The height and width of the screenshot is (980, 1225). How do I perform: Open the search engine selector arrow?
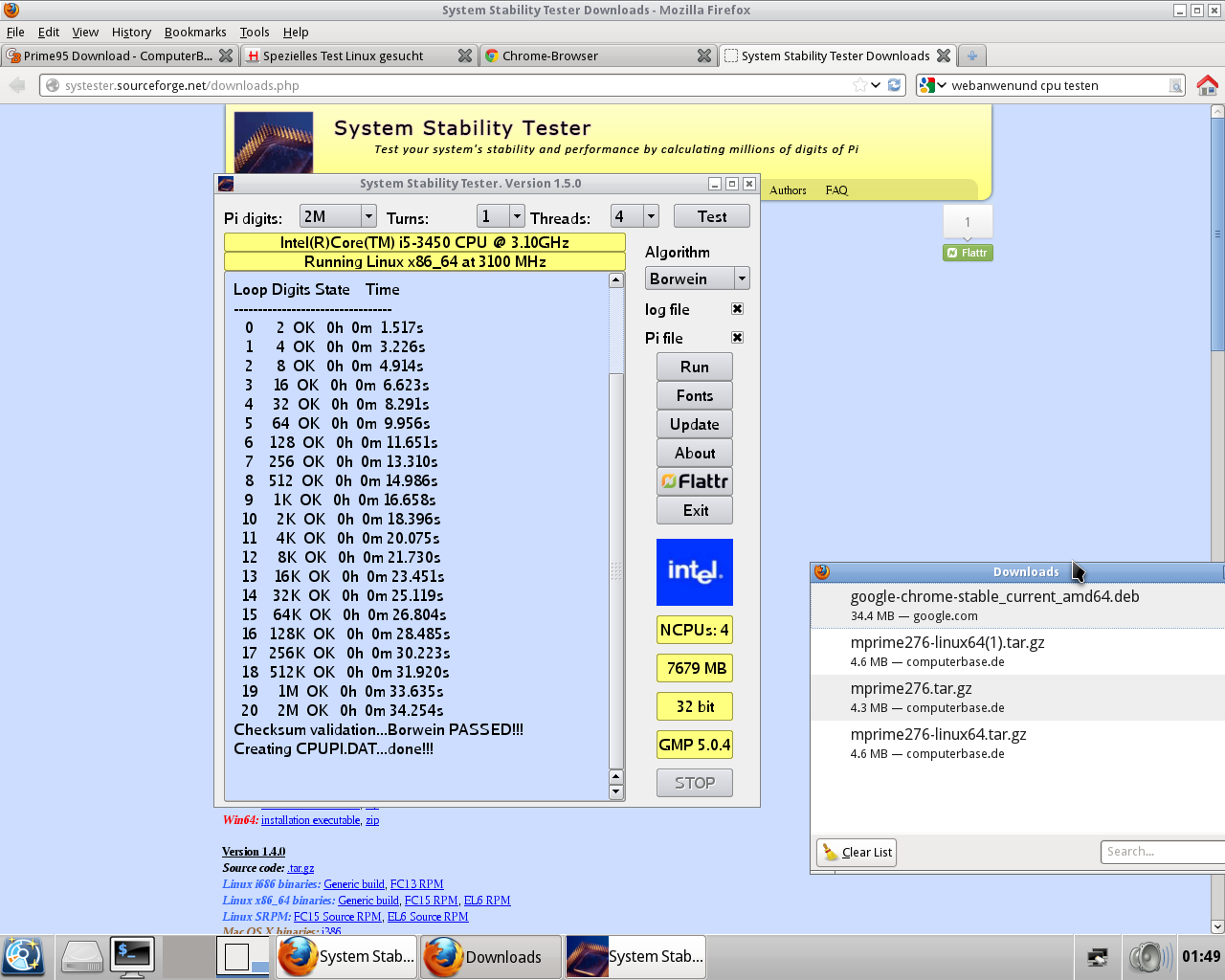(942, 85)
